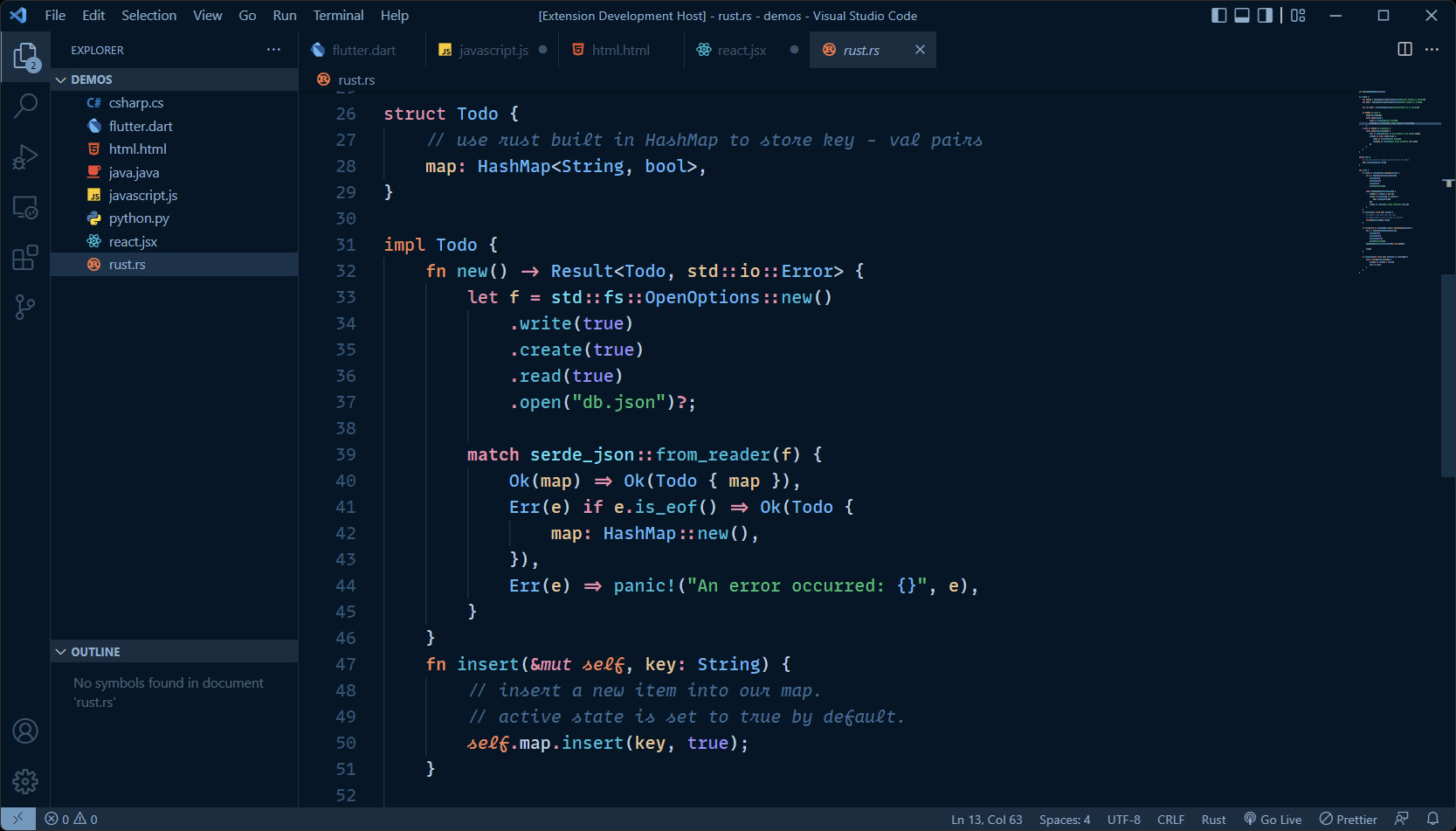Viewport: 1456px width, 831px height.
Task: Click the code minimap
Action: pos(1397,182)
